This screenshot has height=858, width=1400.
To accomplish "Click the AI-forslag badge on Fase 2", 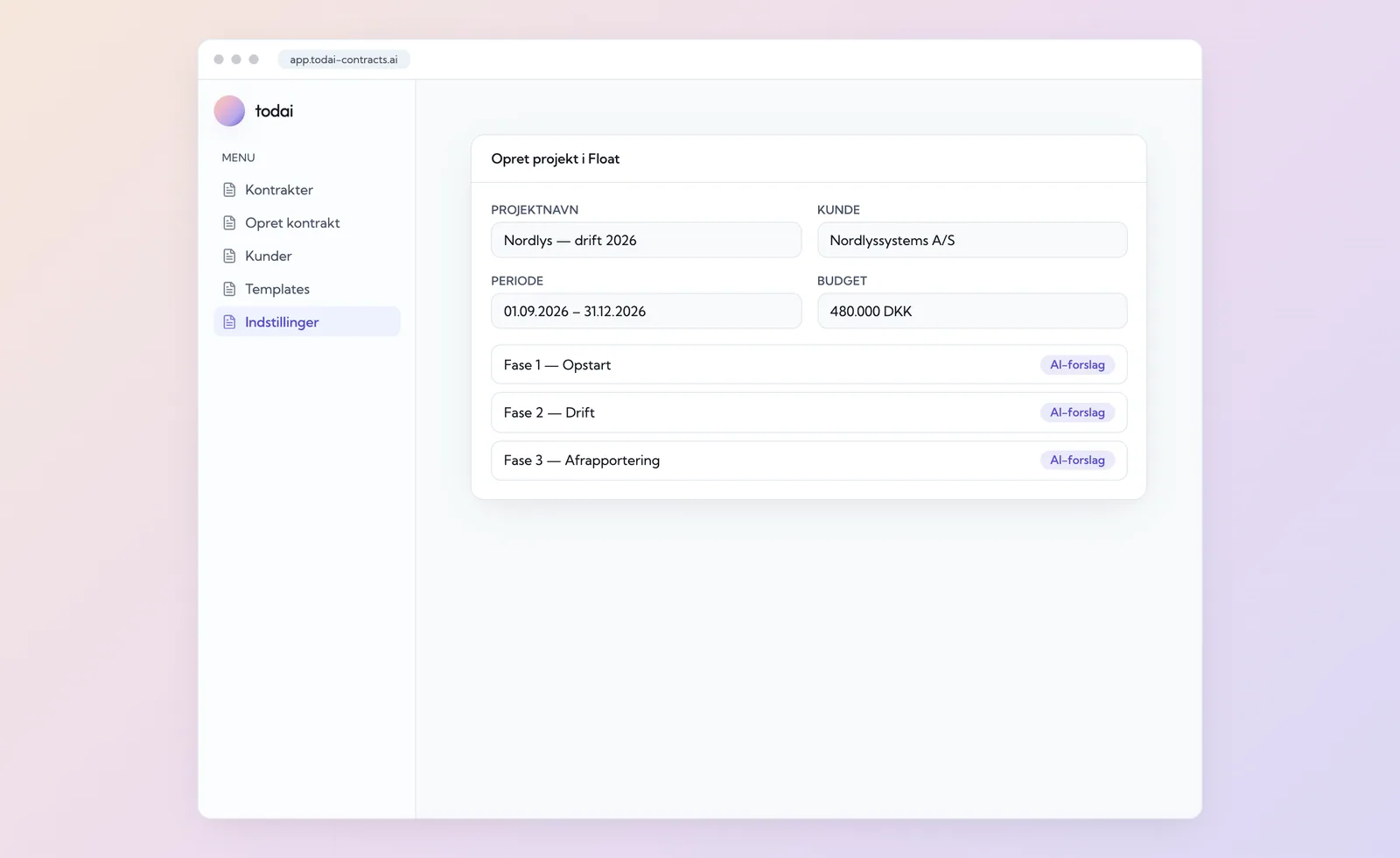I will point(1077,412).
